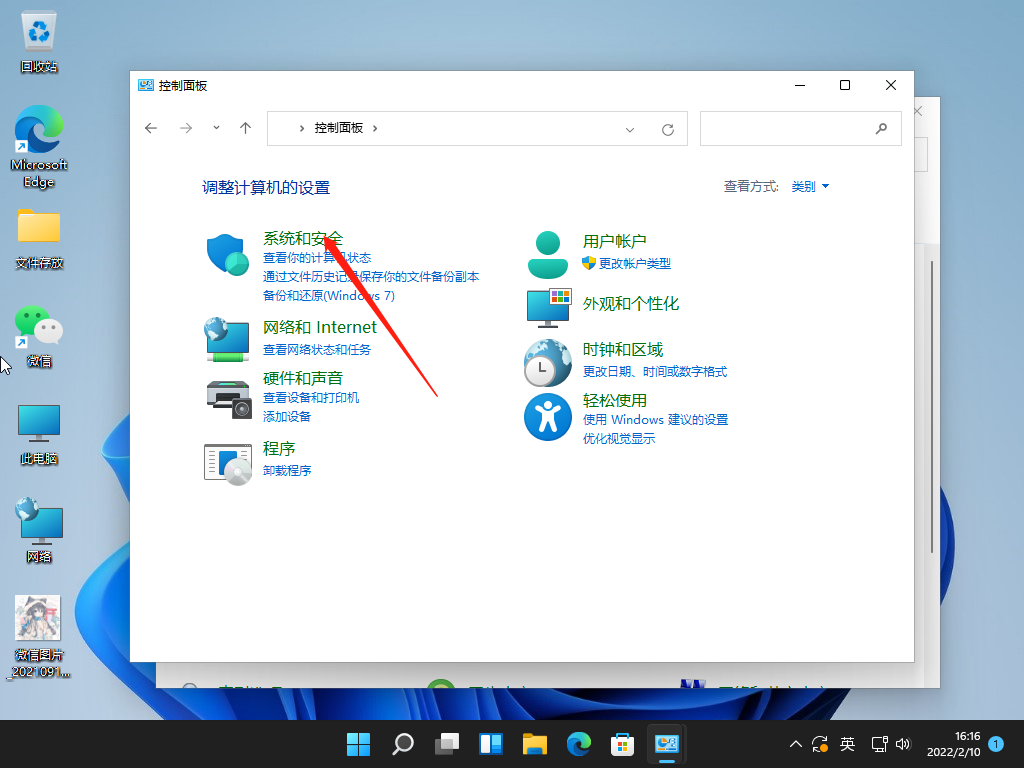Click the 添加设备 link
This screenshot has width=1024, height=768.
click(x=287, y=416)
